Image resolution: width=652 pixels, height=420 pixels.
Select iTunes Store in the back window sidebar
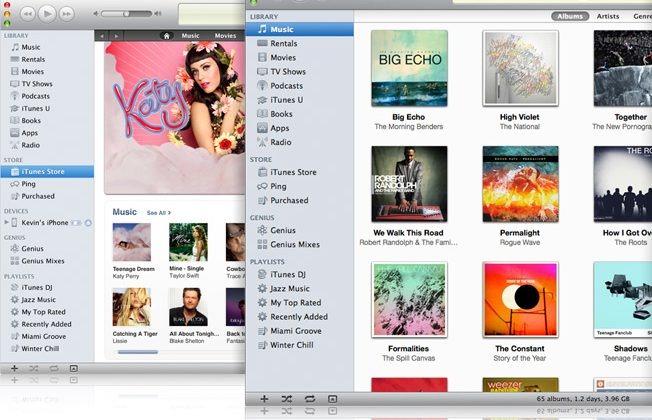[47, 171]
